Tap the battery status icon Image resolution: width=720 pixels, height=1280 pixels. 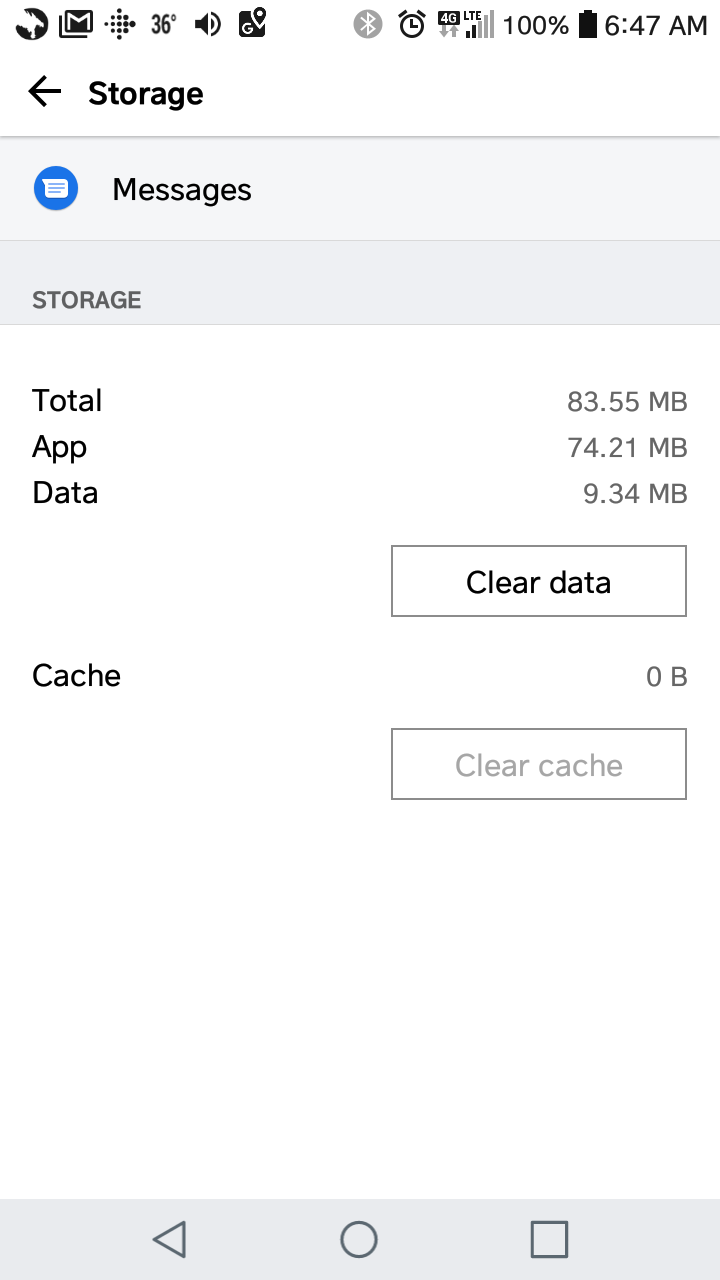point(588,24)
